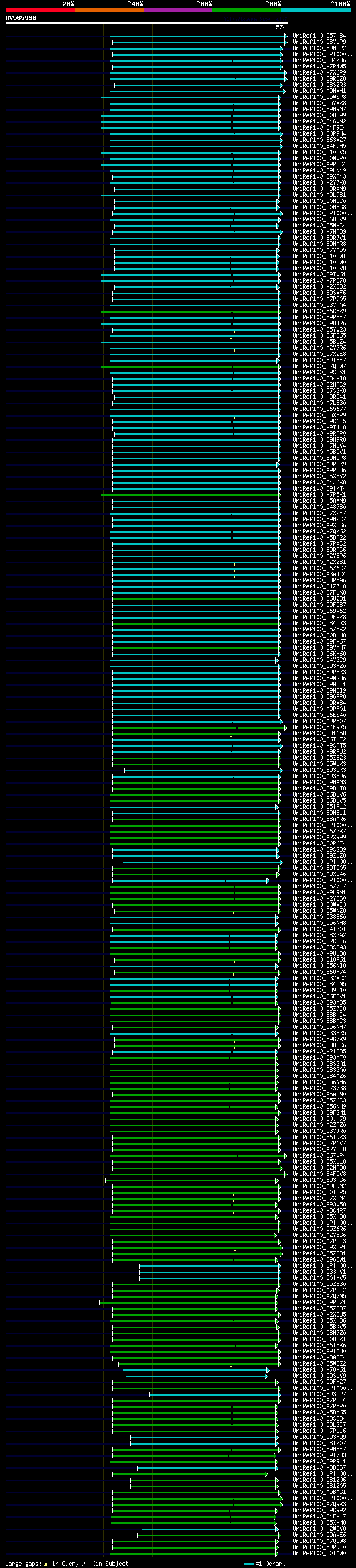The width and height of the screenshot is (356, 1568).
Task: Select hit label UniRef100_Q9SS39
Action: [319, 849]
